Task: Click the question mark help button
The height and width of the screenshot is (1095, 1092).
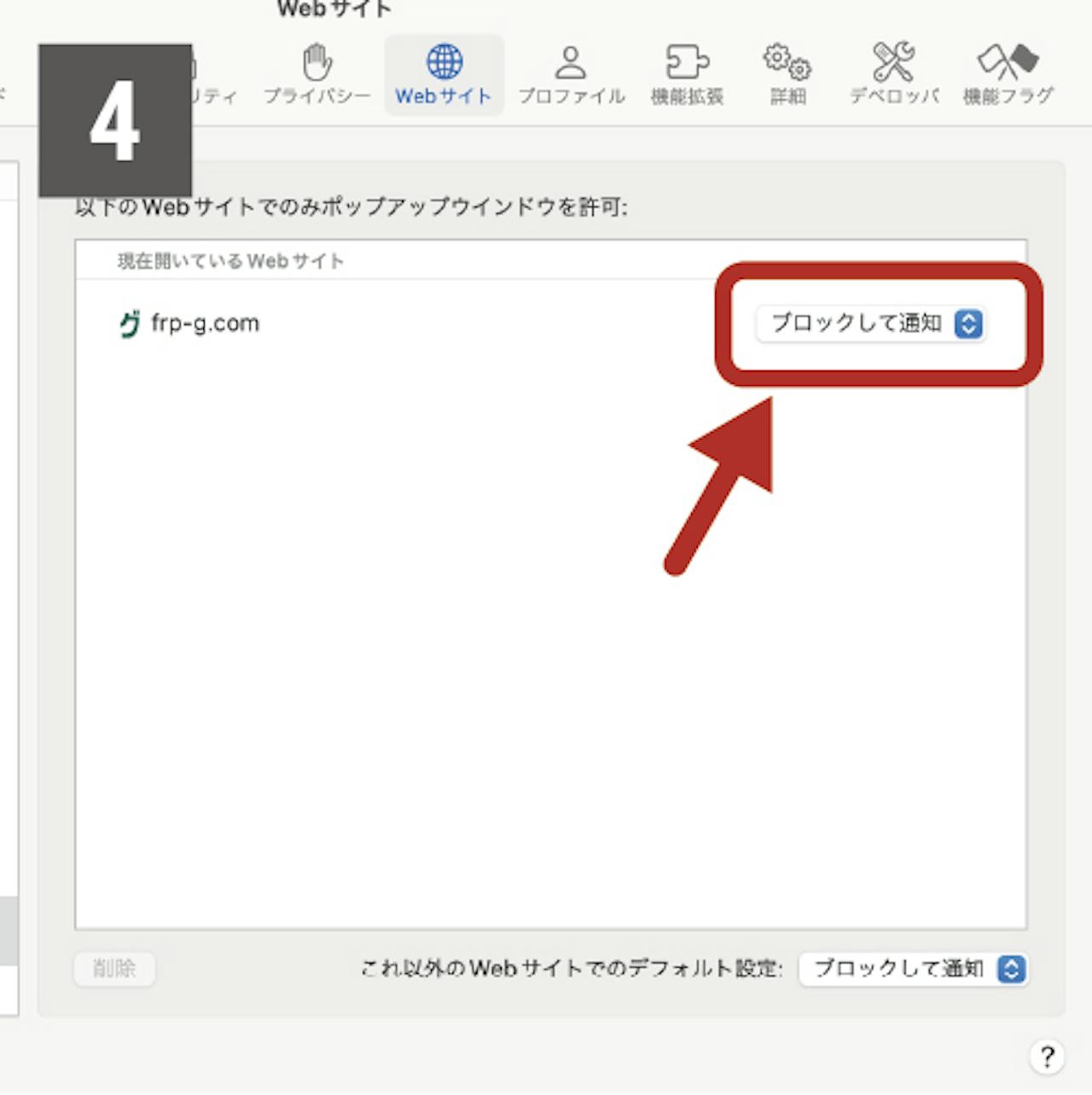Action: click(x=1047, y=1057)
